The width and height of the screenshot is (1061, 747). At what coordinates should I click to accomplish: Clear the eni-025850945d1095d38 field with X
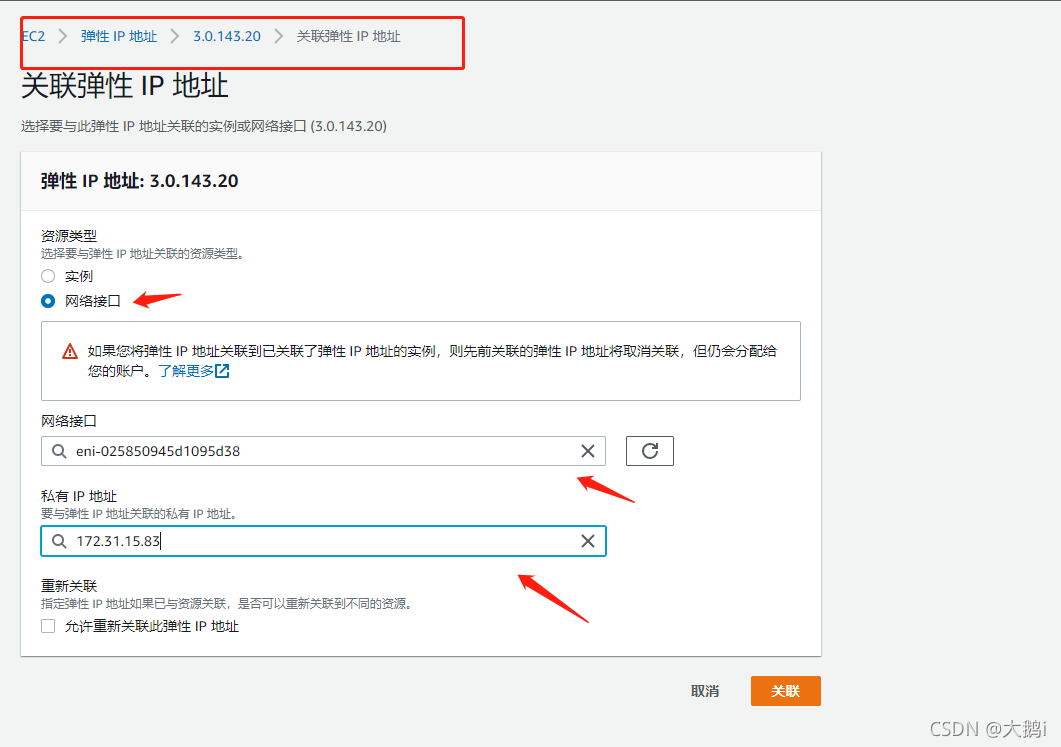coord(588,451)
